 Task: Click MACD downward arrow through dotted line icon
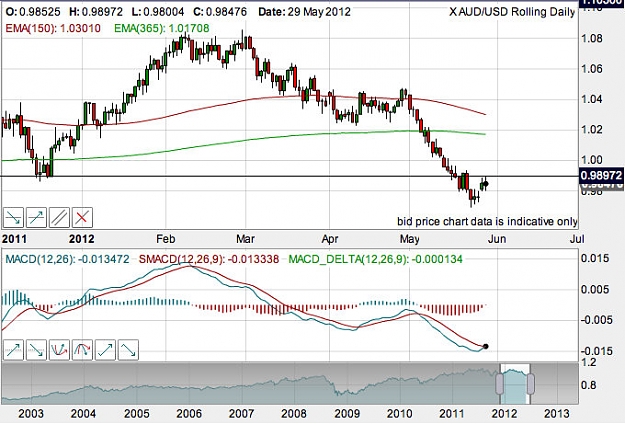(x=36, y=350)
